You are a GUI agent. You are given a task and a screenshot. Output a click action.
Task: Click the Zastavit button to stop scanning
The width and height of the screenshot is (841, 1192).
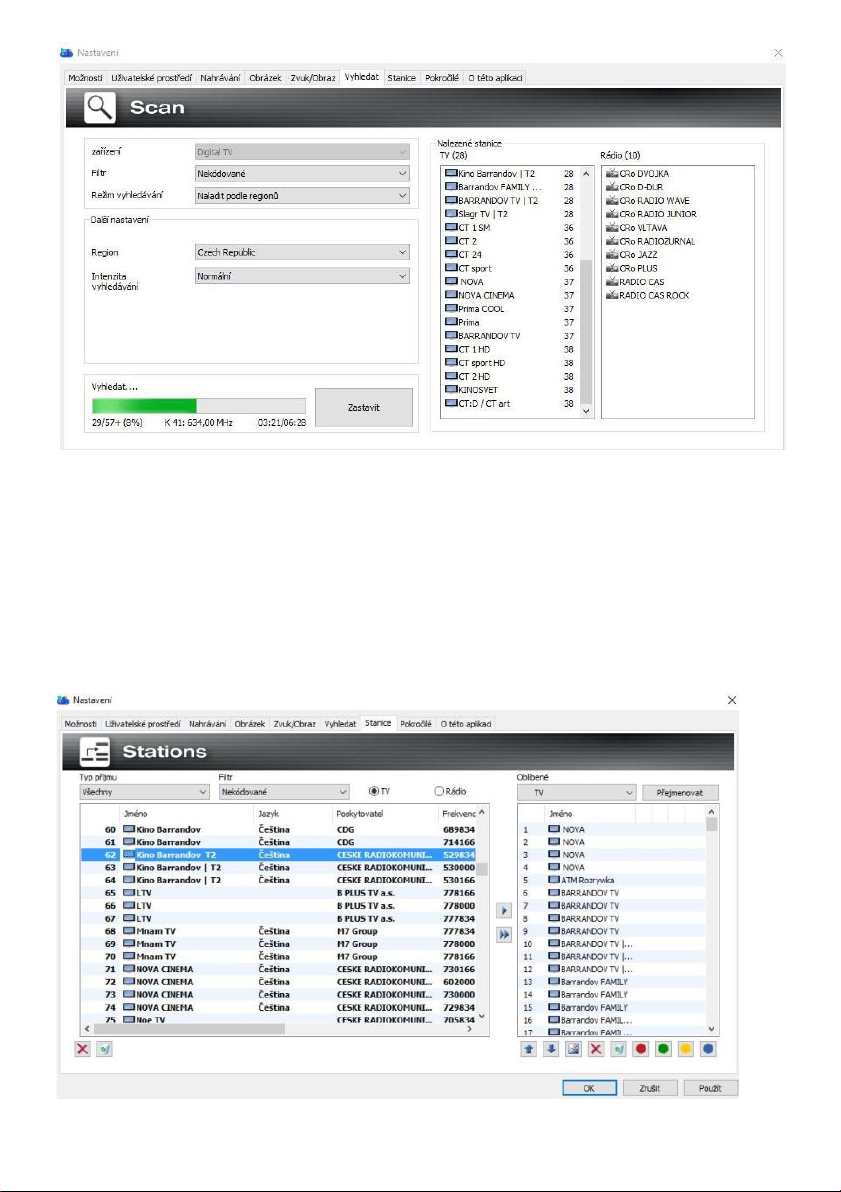point(363,407)
